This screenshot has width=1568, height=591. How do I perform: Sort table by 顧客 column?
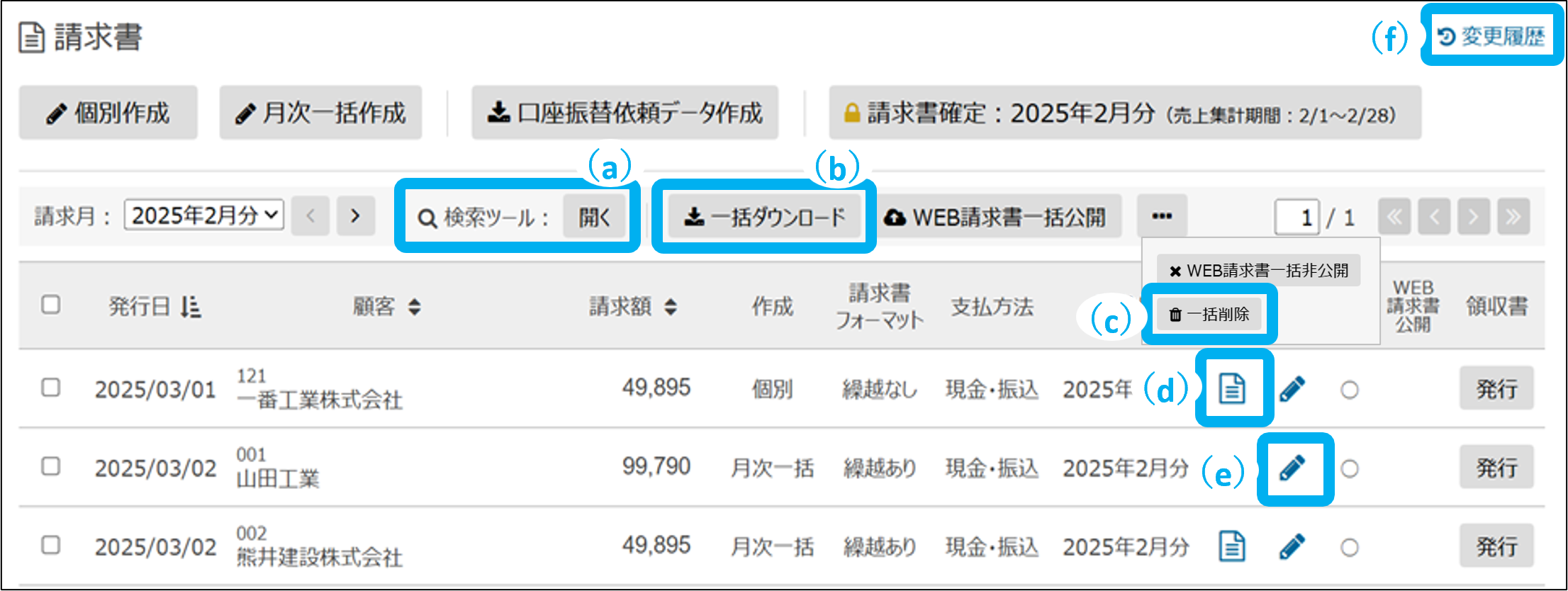coord(415,307)
